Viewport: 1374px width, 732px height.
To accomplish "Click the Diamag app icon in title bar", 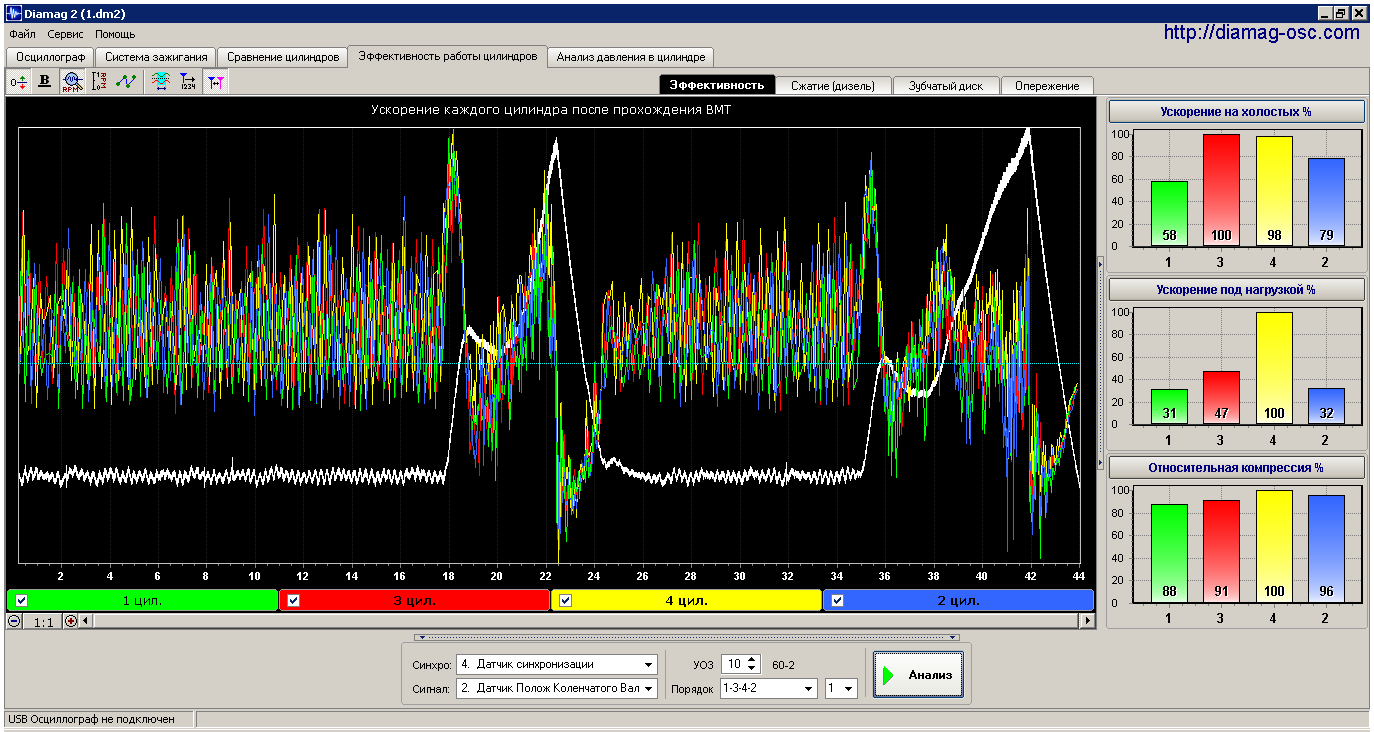I will coord(12,13).
